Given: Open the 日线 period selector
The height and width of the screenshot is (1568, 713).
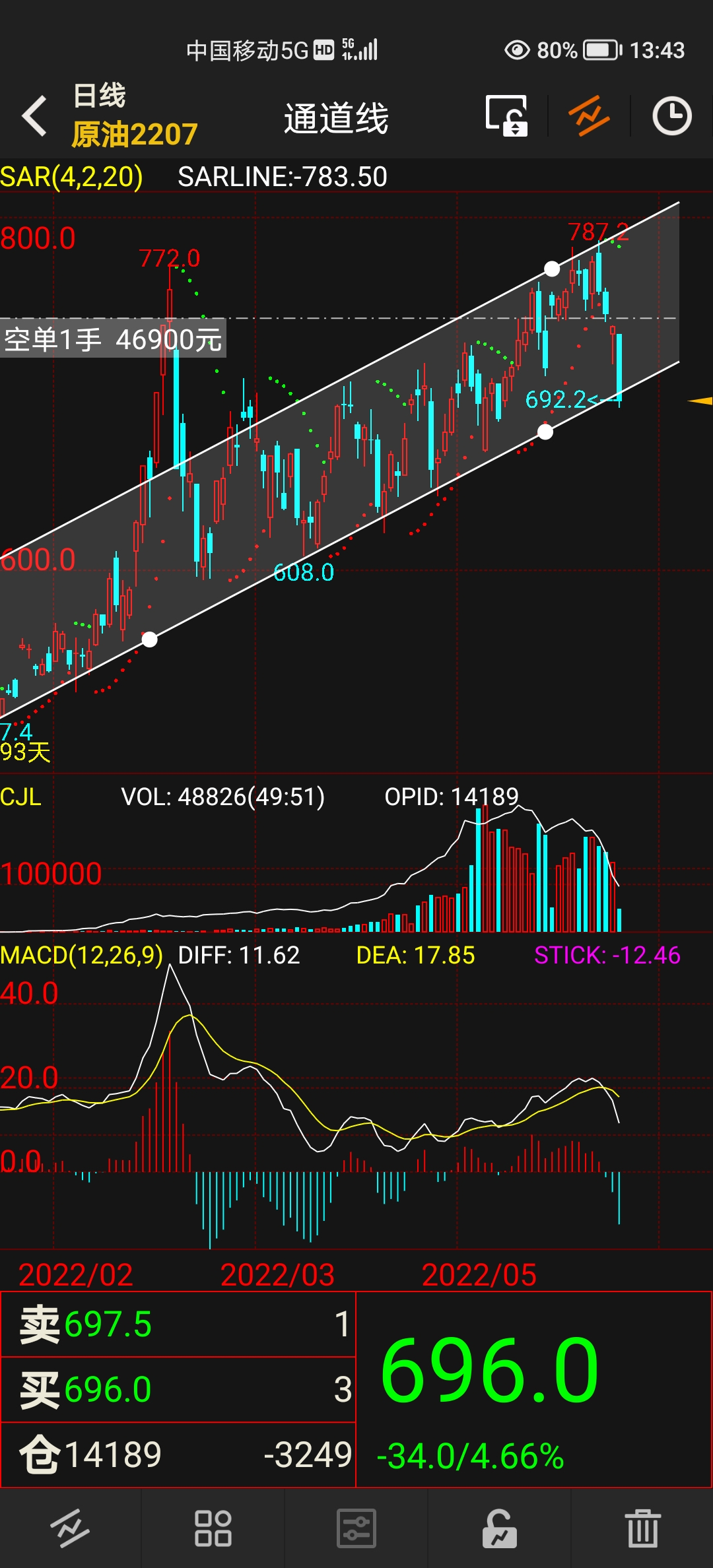Looking at the screenshot, I should (99, 96).
